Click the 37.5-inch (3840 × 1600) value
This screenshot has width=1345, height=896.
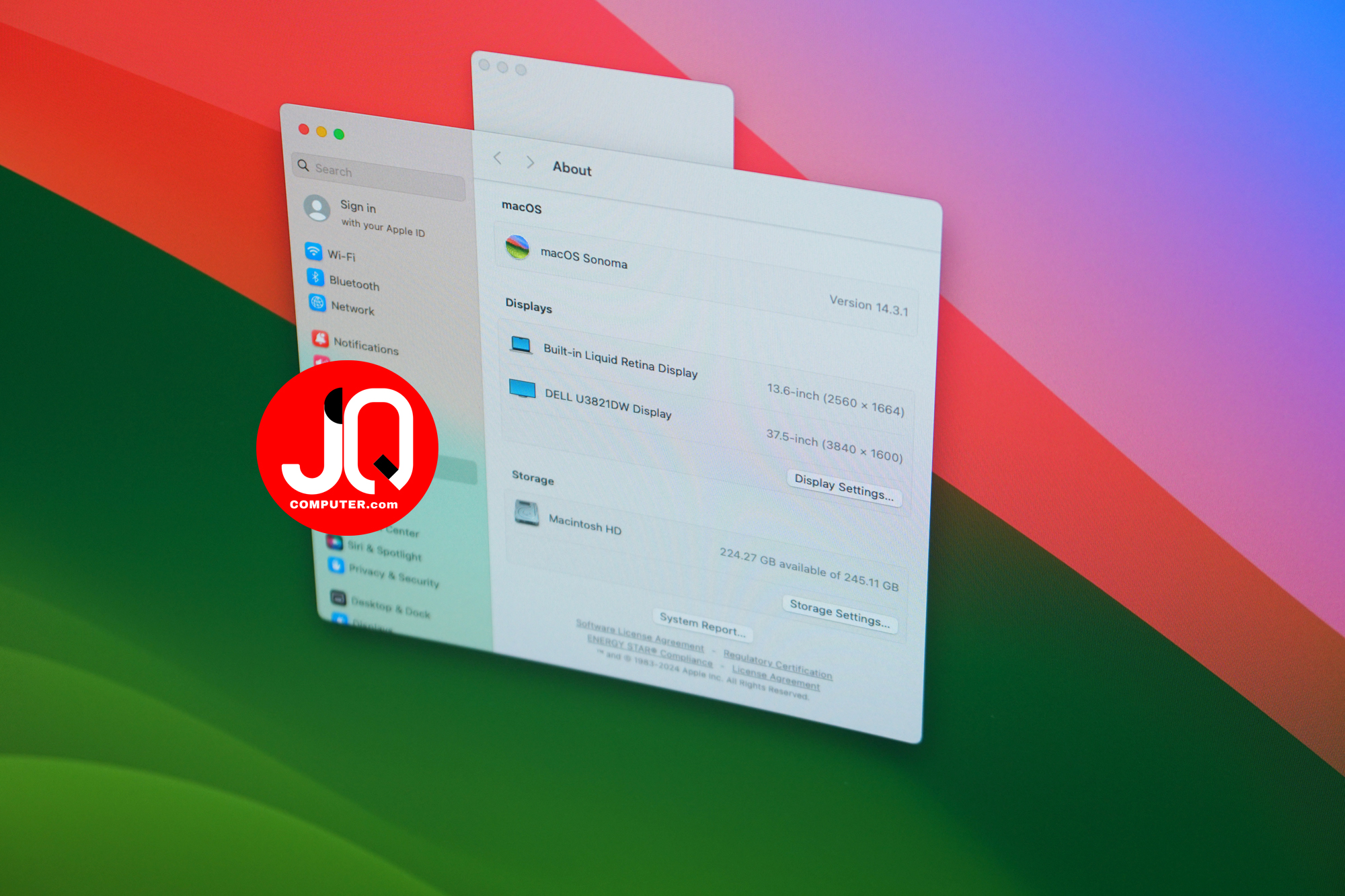click(834, 446)
